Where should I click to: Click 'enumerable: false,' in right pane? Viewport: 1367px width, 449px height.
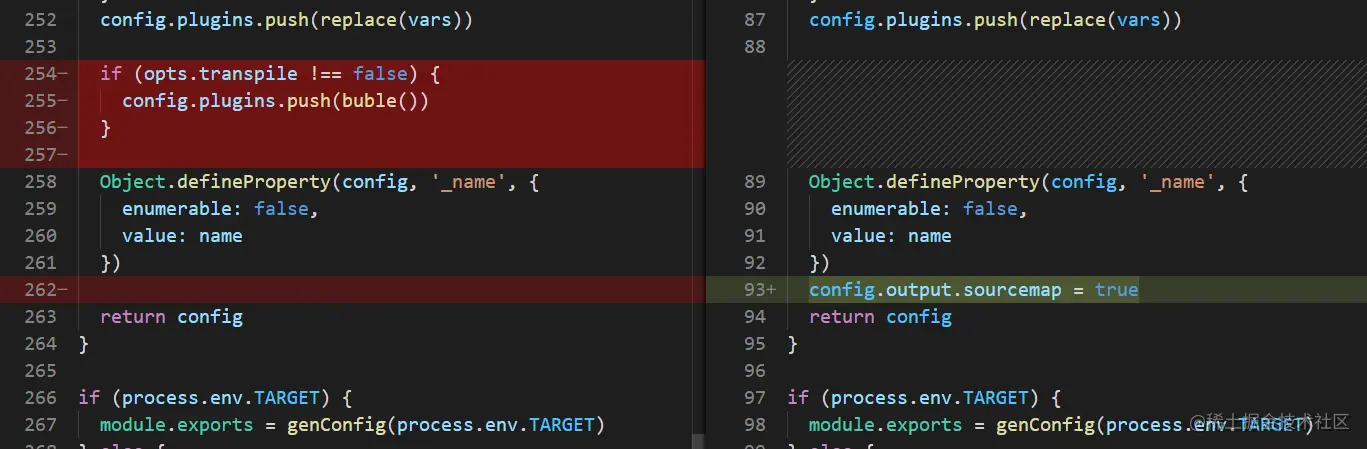(x=929, y=209)
